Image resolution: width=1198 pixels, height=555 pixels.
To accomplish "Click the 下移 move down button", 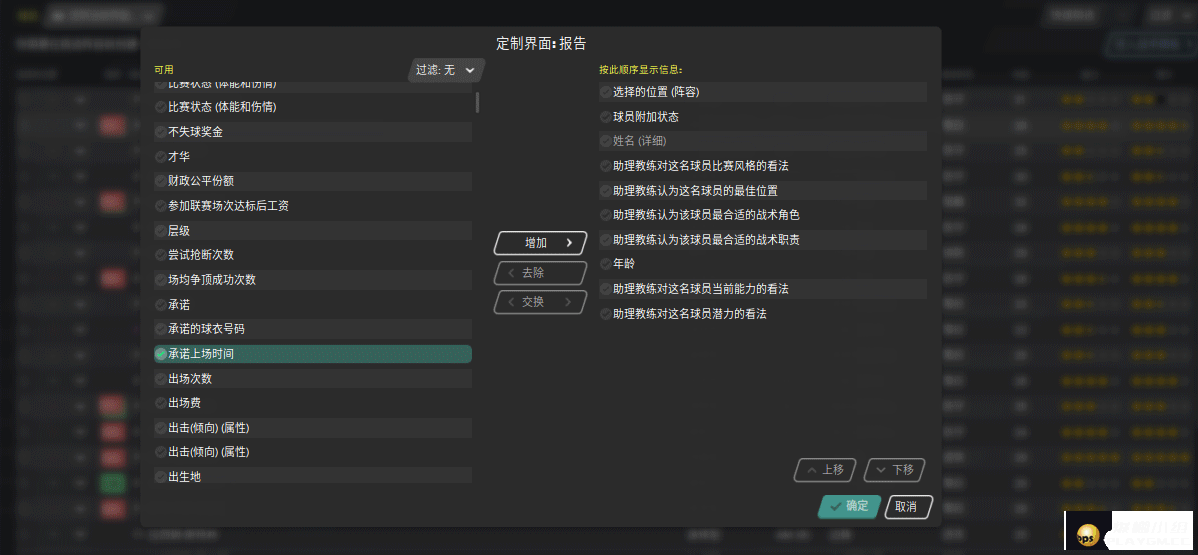I will point(895,470).
